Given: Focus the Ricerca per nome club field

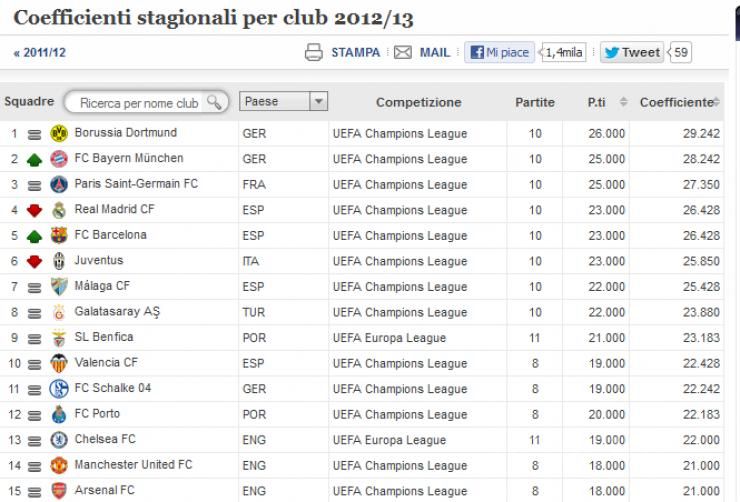Looking at the screenshot, I should click(139, 102).
